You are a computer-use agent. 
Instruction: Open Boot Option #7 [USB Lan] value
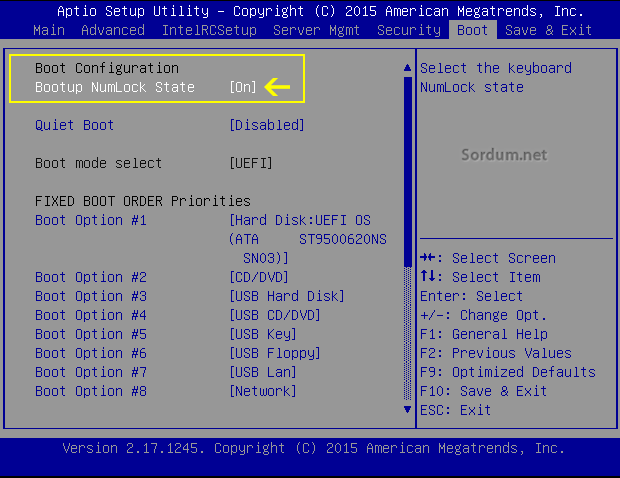point(263,372)
